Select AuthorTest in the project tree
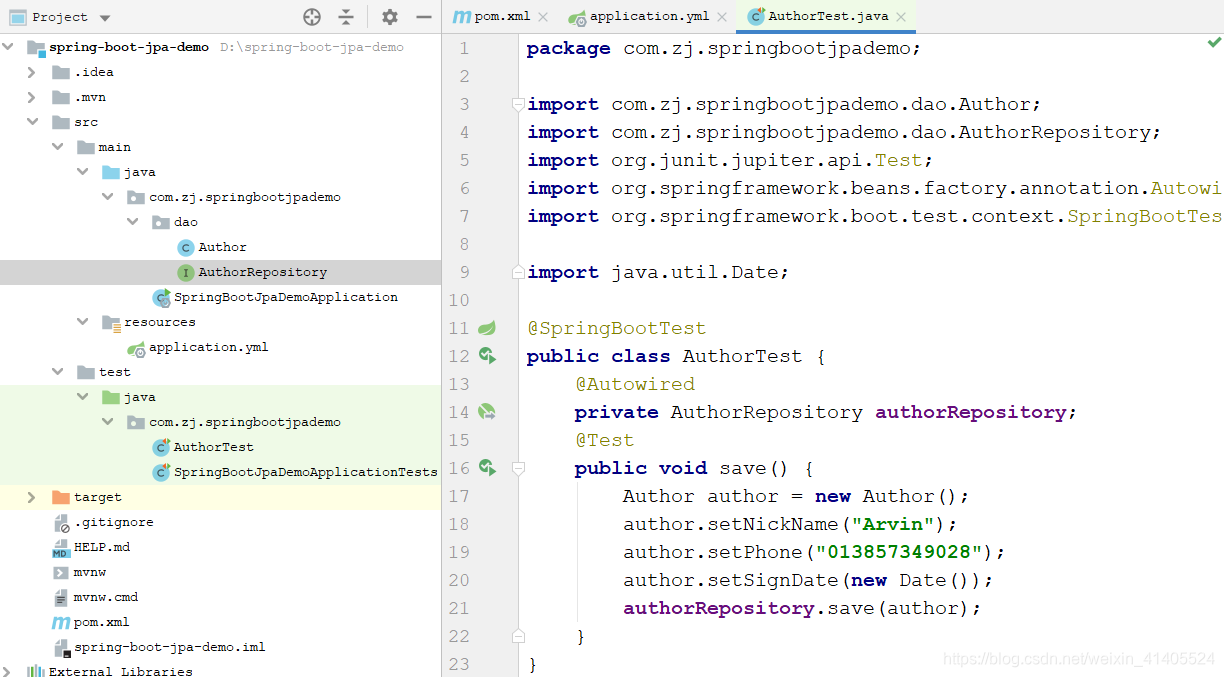Viewport: 1224px width, 677px height. coord(213,447)
